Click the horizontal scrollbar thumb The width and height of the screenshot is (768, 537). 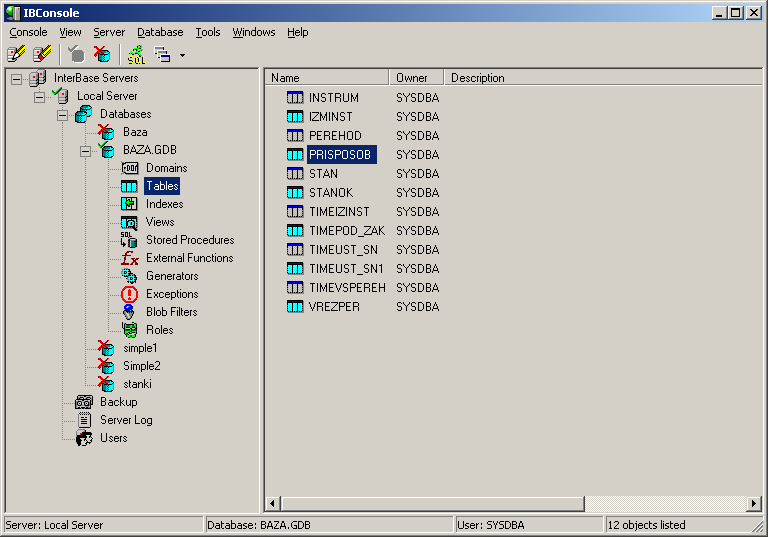(433, 503)
